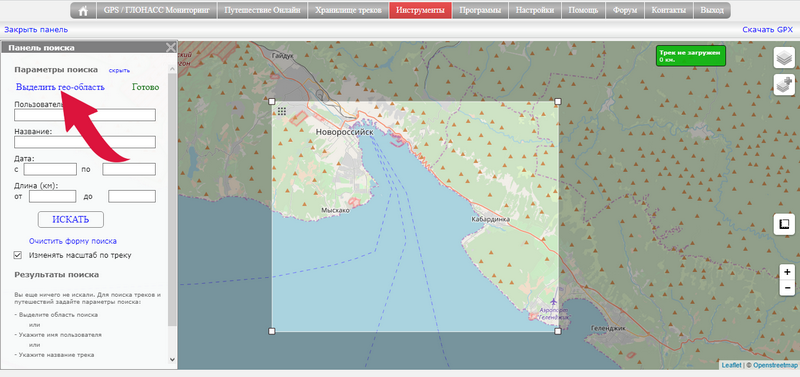Zoom out the map with minus button
The height and width of the screenshot is (377, 800).
pyautogui.click(x=787, y=288)
